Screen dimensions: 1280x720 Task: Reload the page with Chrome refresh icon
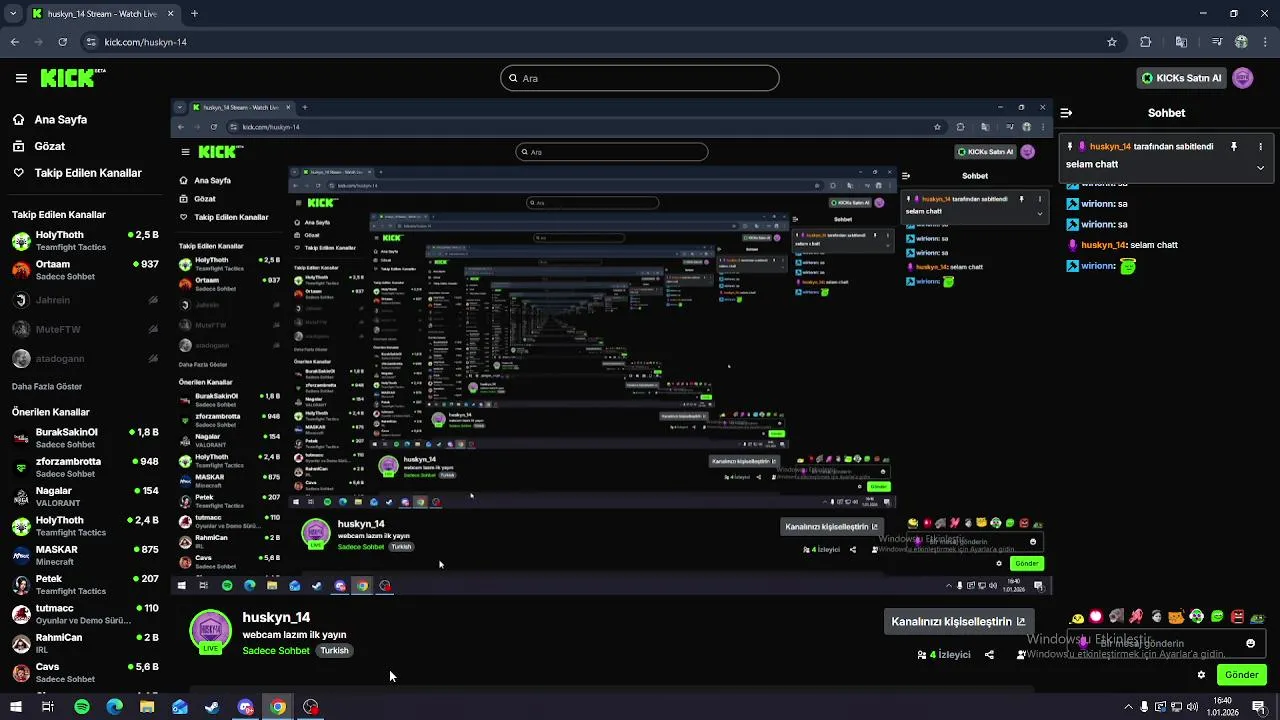63,42
